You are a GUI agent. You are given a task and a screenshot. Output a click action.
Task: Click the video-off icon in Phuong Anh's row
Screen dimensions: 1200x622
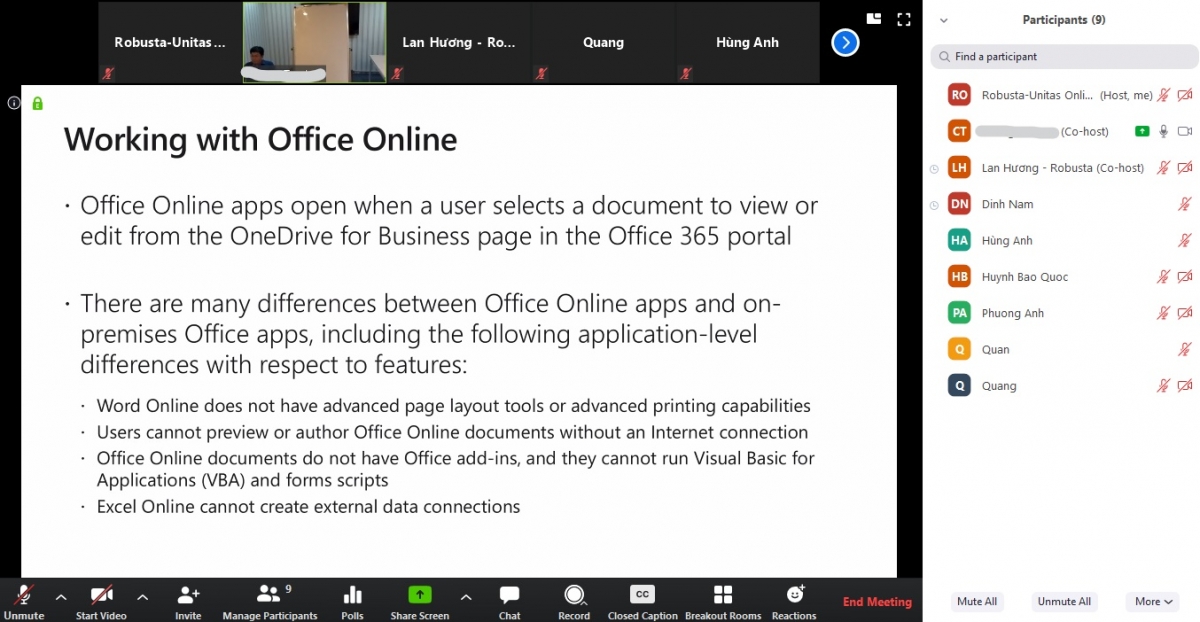(1185, 313)
